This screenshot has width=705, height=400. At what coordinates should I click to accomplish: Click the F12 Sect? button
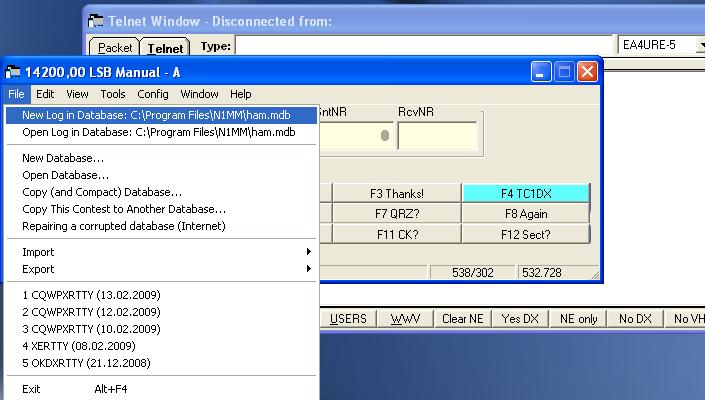526,235
